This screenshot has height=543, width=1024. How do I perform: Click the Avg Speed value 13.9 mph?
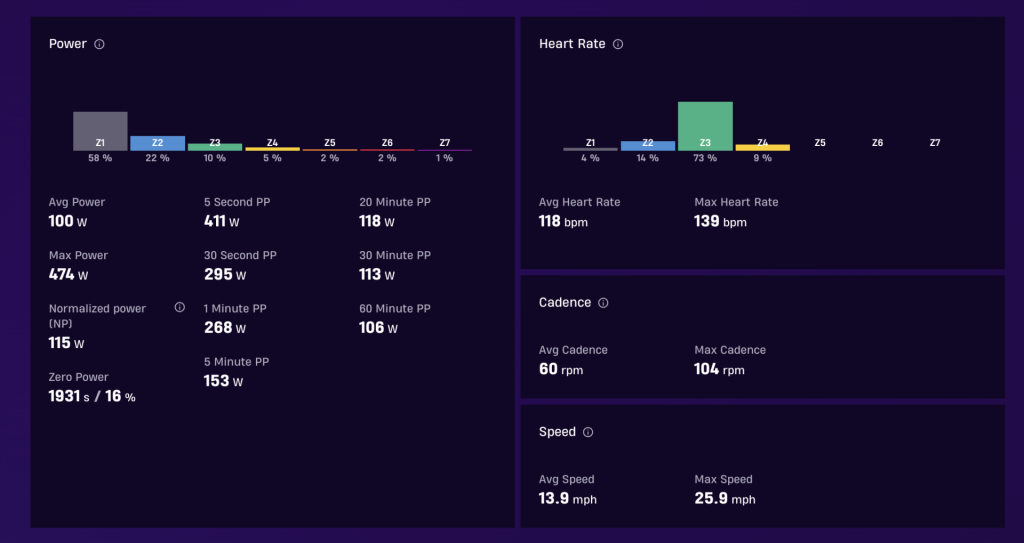[x=568, y=499]
